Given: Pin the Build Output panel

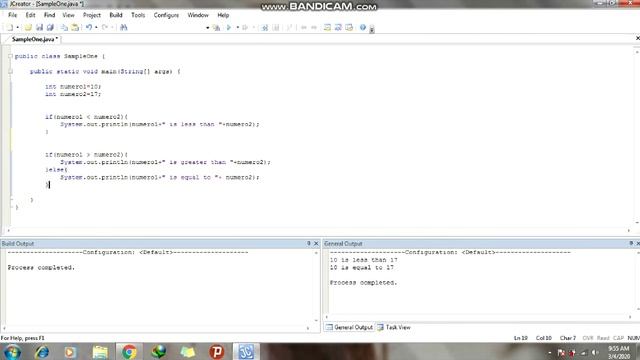Looking at the screenshot, I should coord(309,243).
